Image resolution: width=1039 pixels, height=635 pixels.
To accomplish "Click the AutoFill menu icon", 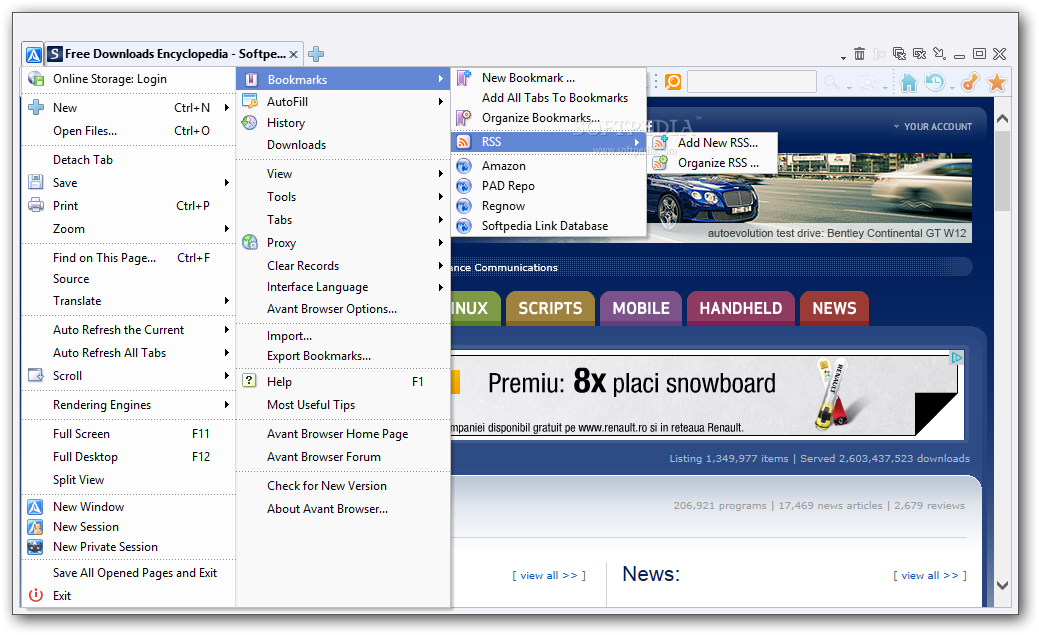I will [250, 101].
